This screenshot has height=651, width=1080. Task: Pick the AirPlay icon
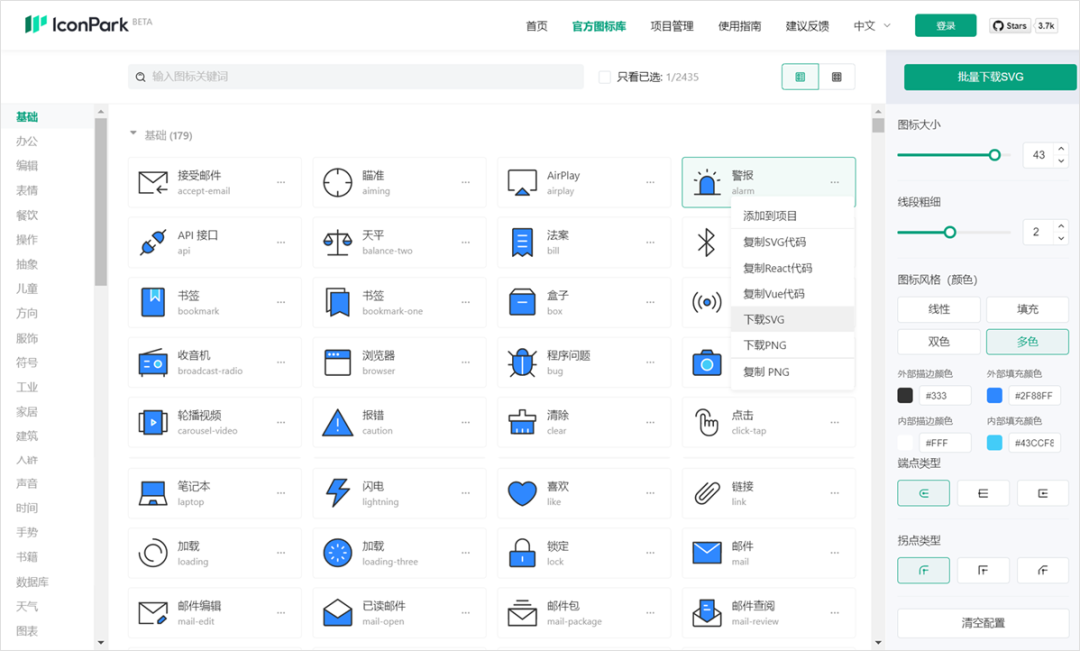[x=522, y=183]
